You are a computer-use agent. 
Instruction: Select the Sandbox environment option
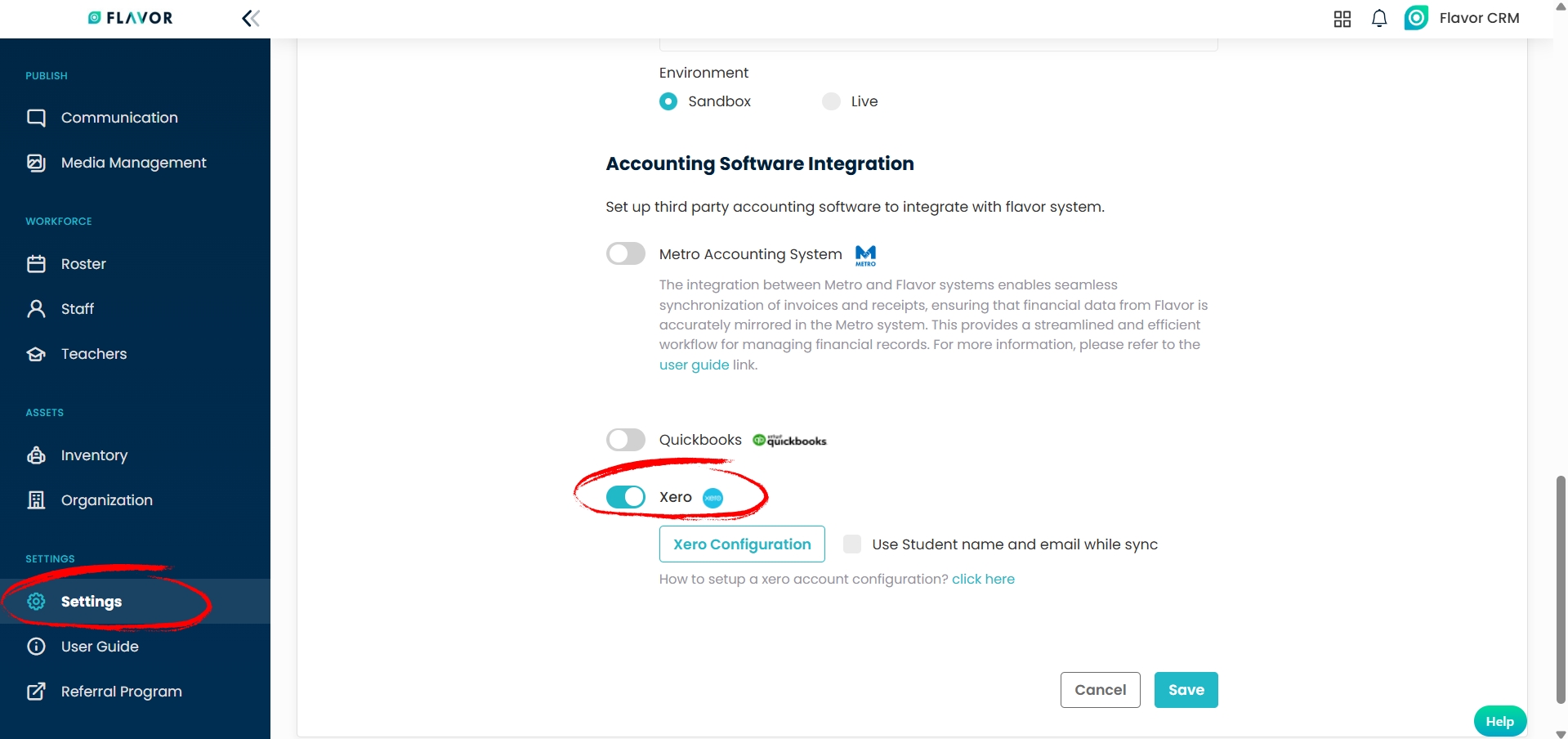pyautogui.click(x=668, y=101)
